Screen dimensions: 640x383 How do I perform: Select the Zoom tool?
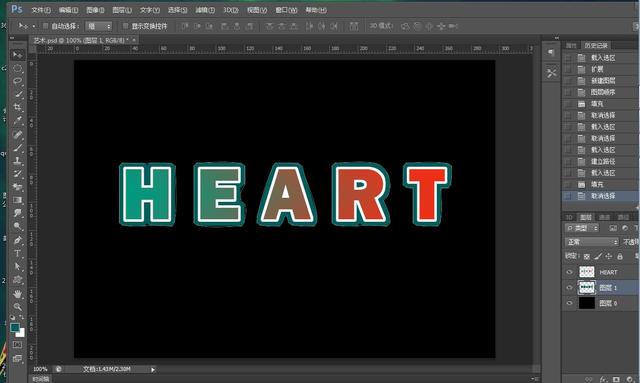17,306
